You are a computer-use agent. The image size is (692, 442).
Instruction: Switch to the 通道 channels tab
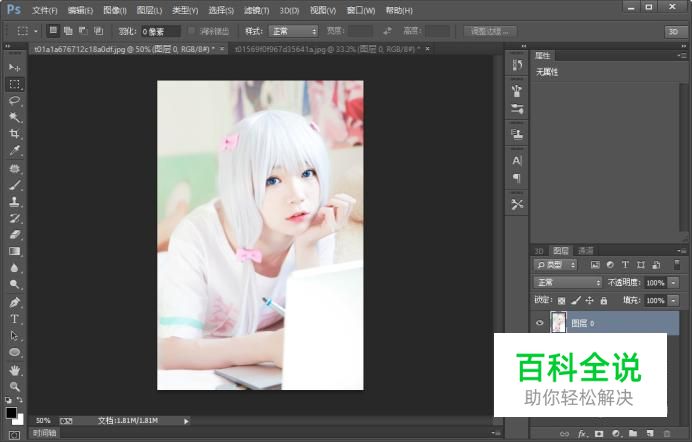click(x=586, y=250)
